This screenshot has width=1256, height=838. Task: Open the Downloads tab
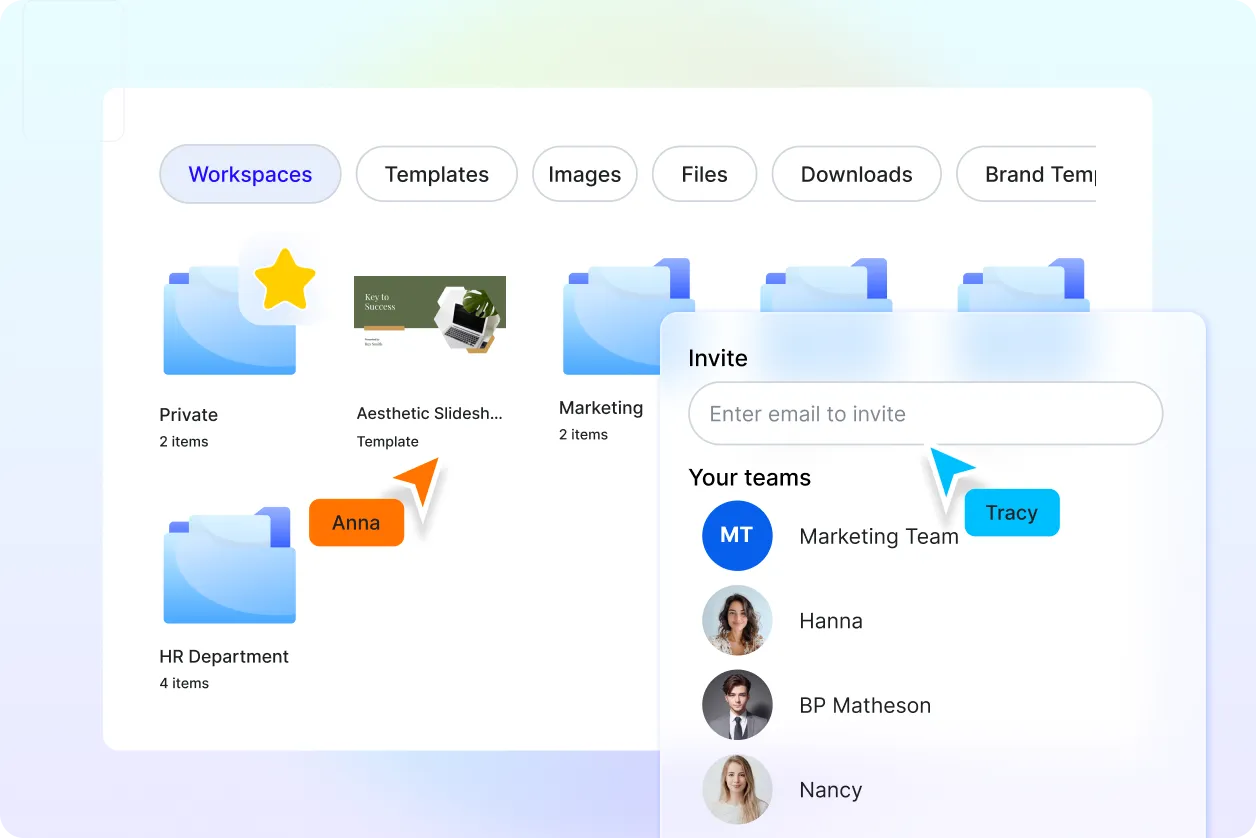856,174
